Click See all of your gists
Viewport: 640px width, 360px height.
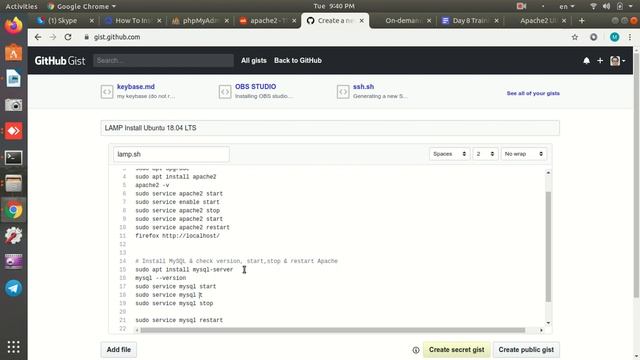[533, 93]
